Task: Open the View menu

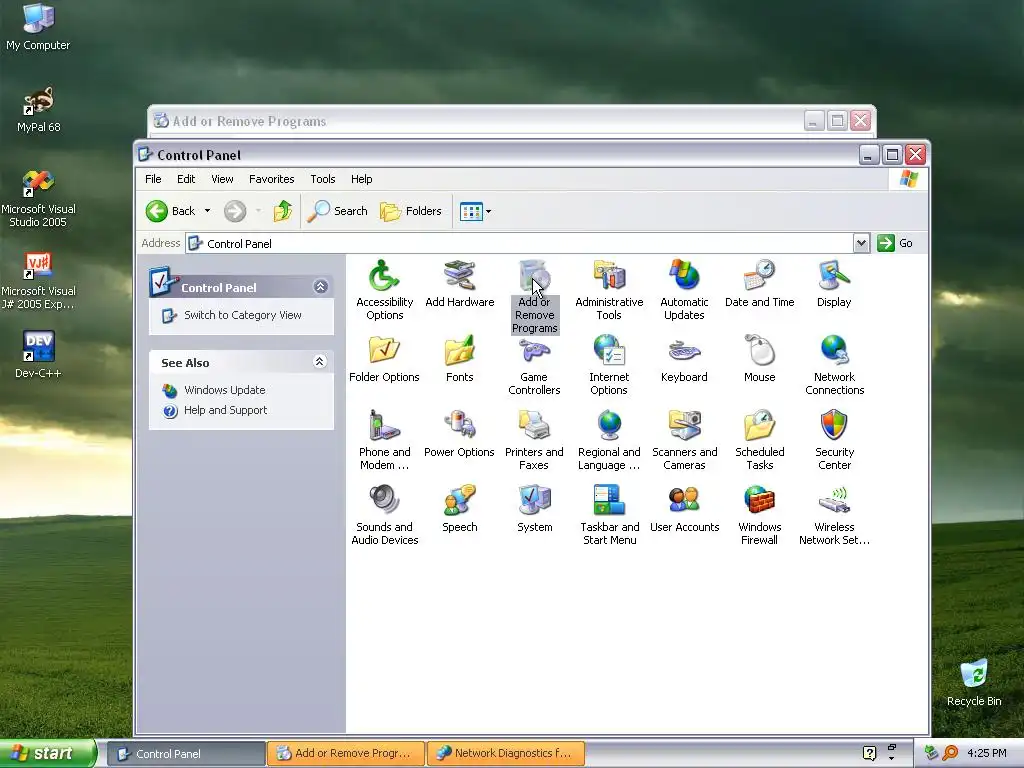Action: pos(222,179)
